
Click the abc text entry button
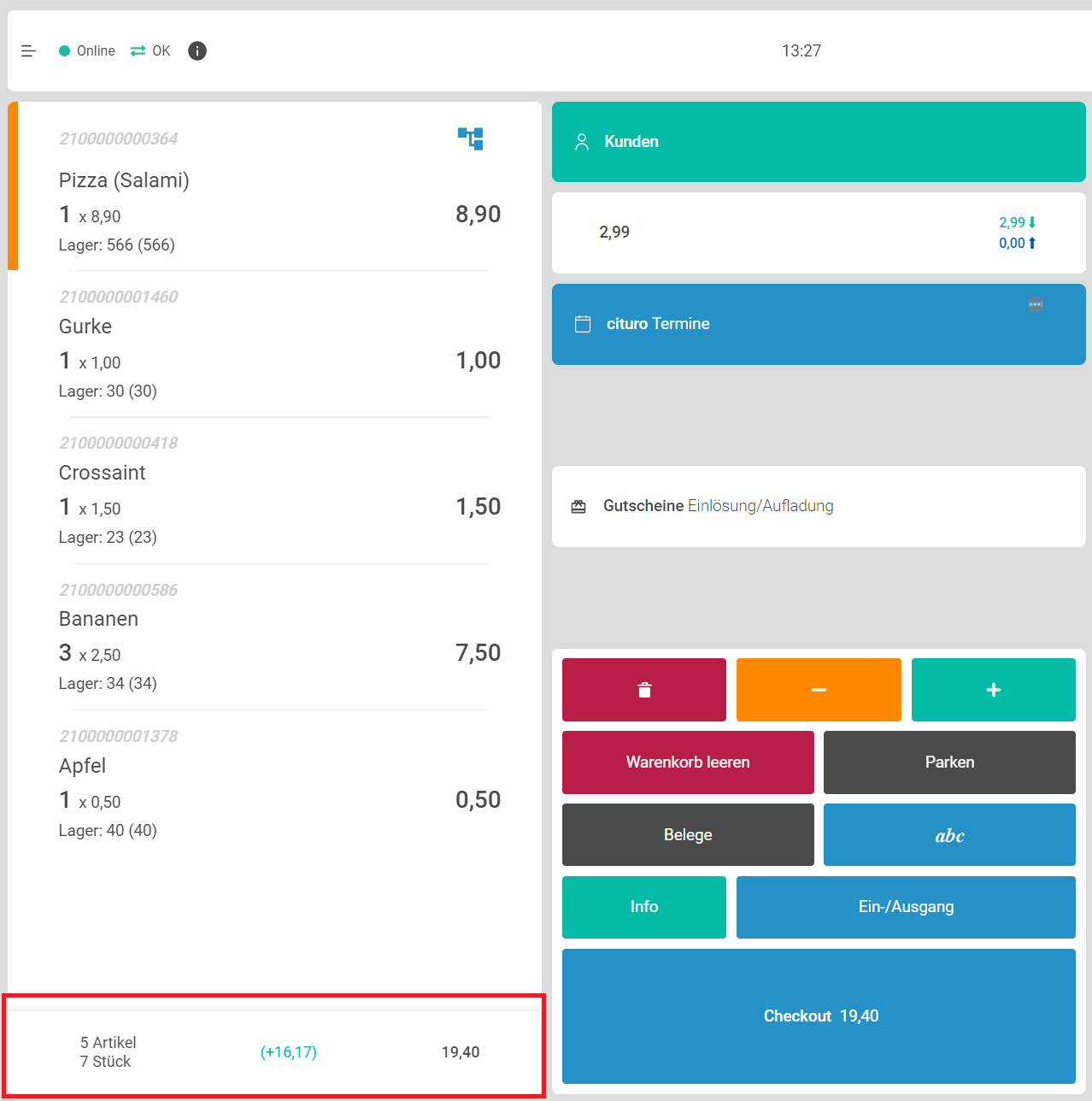click(x=948, y=835)
